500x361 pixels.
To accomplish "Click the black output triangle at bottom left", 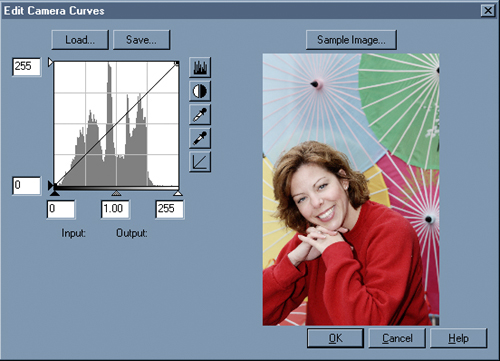I will pyautogui.click(x=50, y=185).
